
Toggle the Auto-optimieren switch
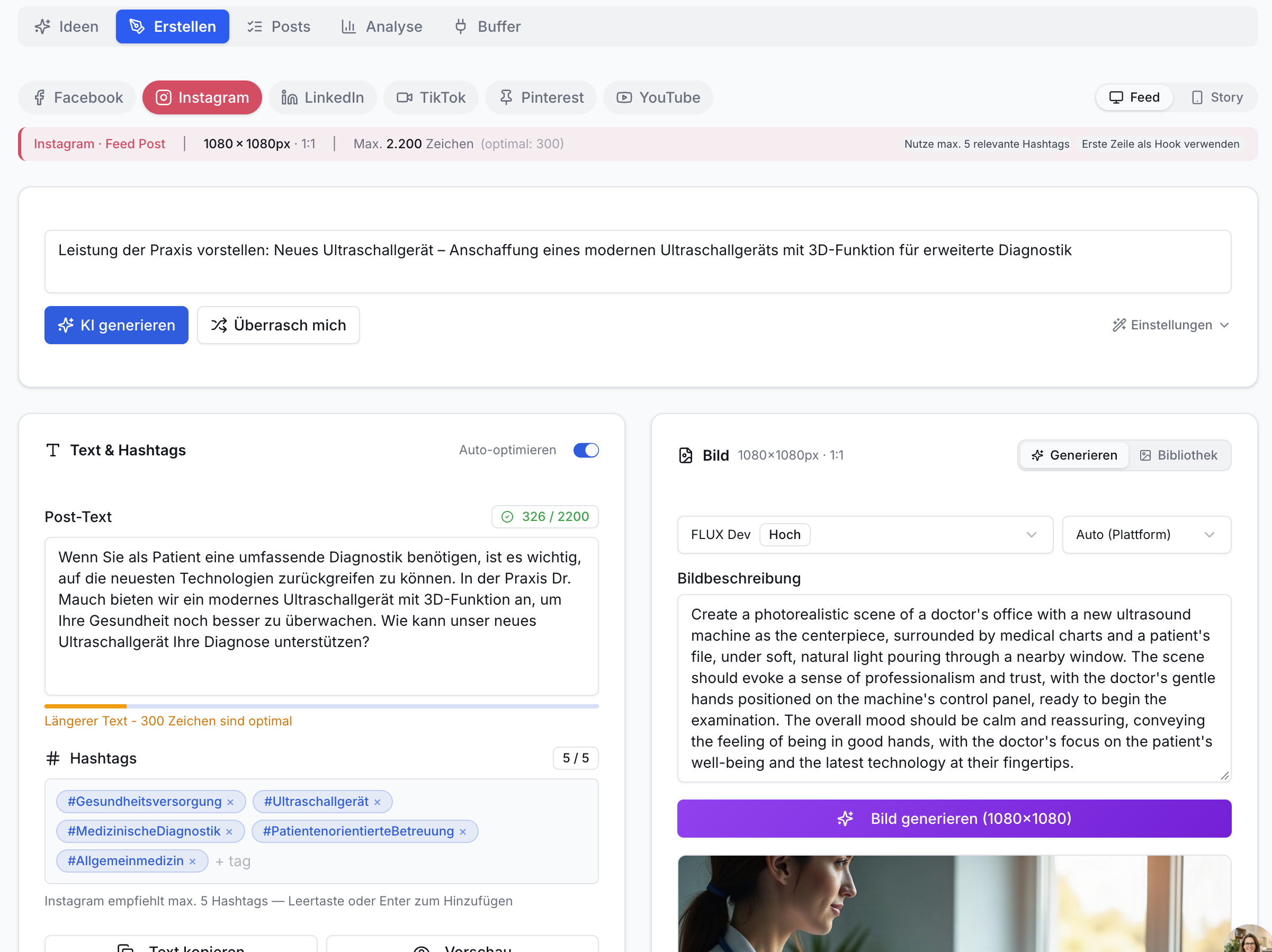[586, 450]
